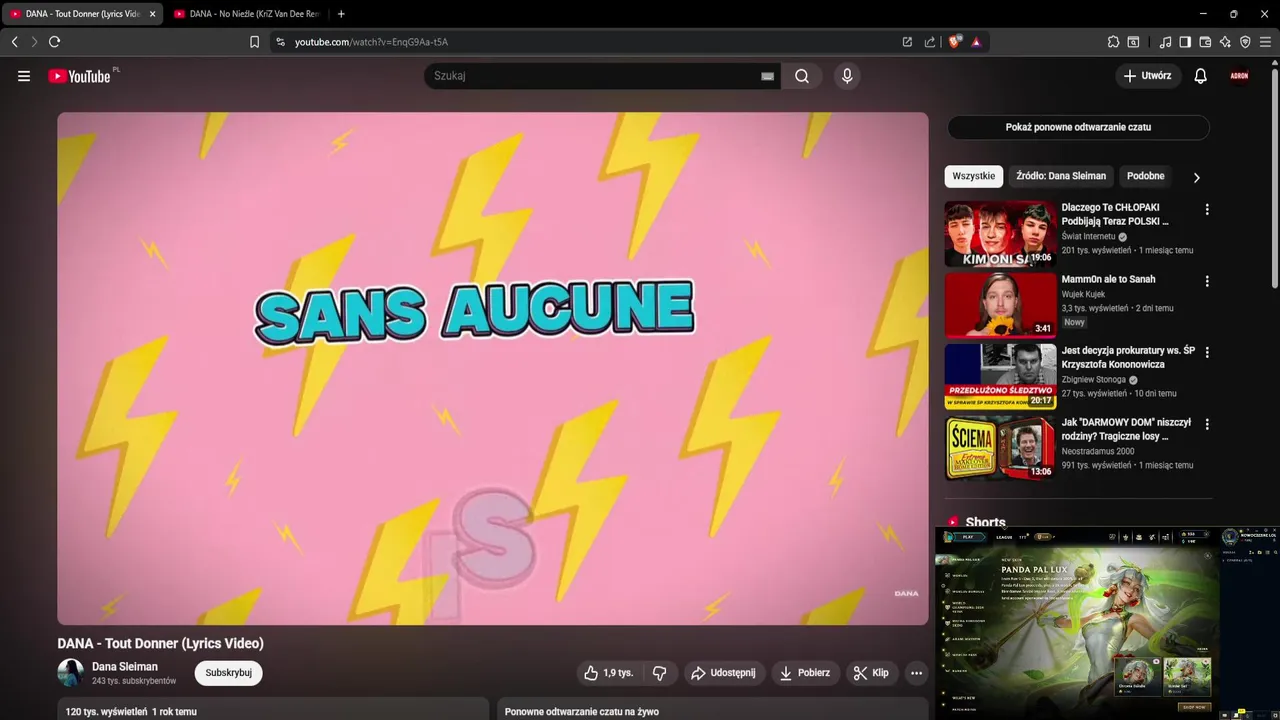This screenshot has width=1280, height=720.
Task: Open a new browser tab with plus
Action: (x=341, y=14)
